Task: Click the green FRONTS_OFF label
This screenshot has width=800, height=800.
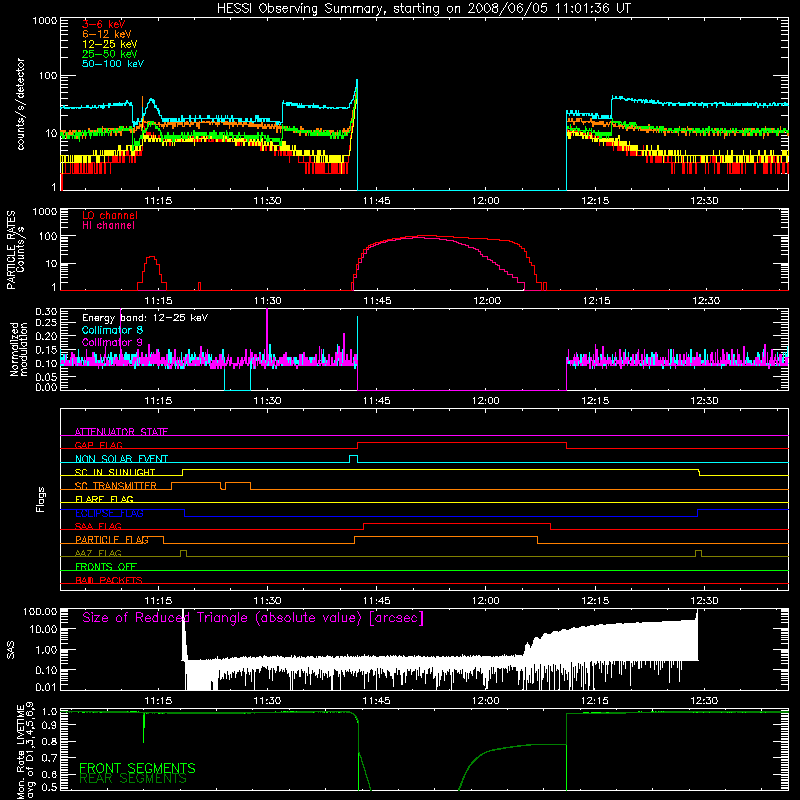Action: click(x=106, y=567)
